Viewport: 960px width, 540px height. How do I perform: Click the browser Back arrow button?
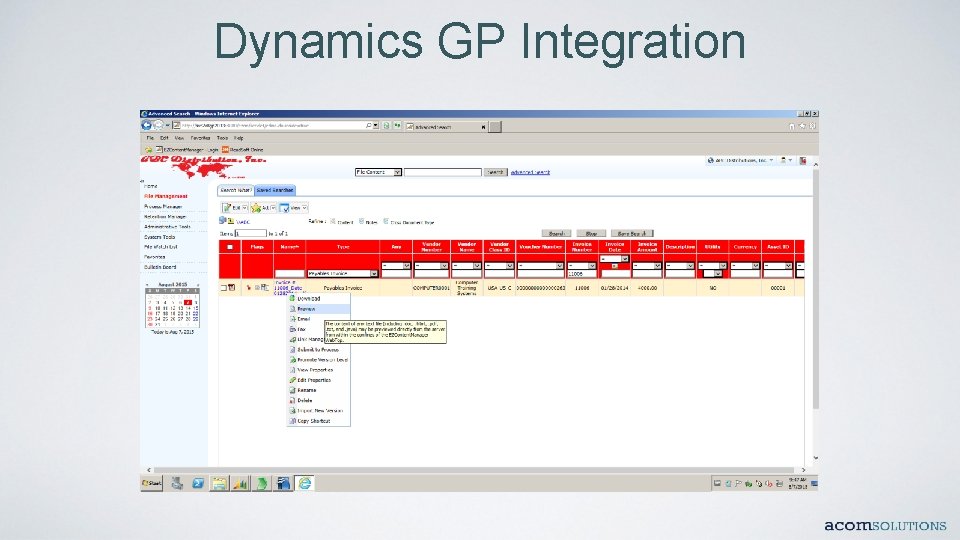tap(146, 126)
